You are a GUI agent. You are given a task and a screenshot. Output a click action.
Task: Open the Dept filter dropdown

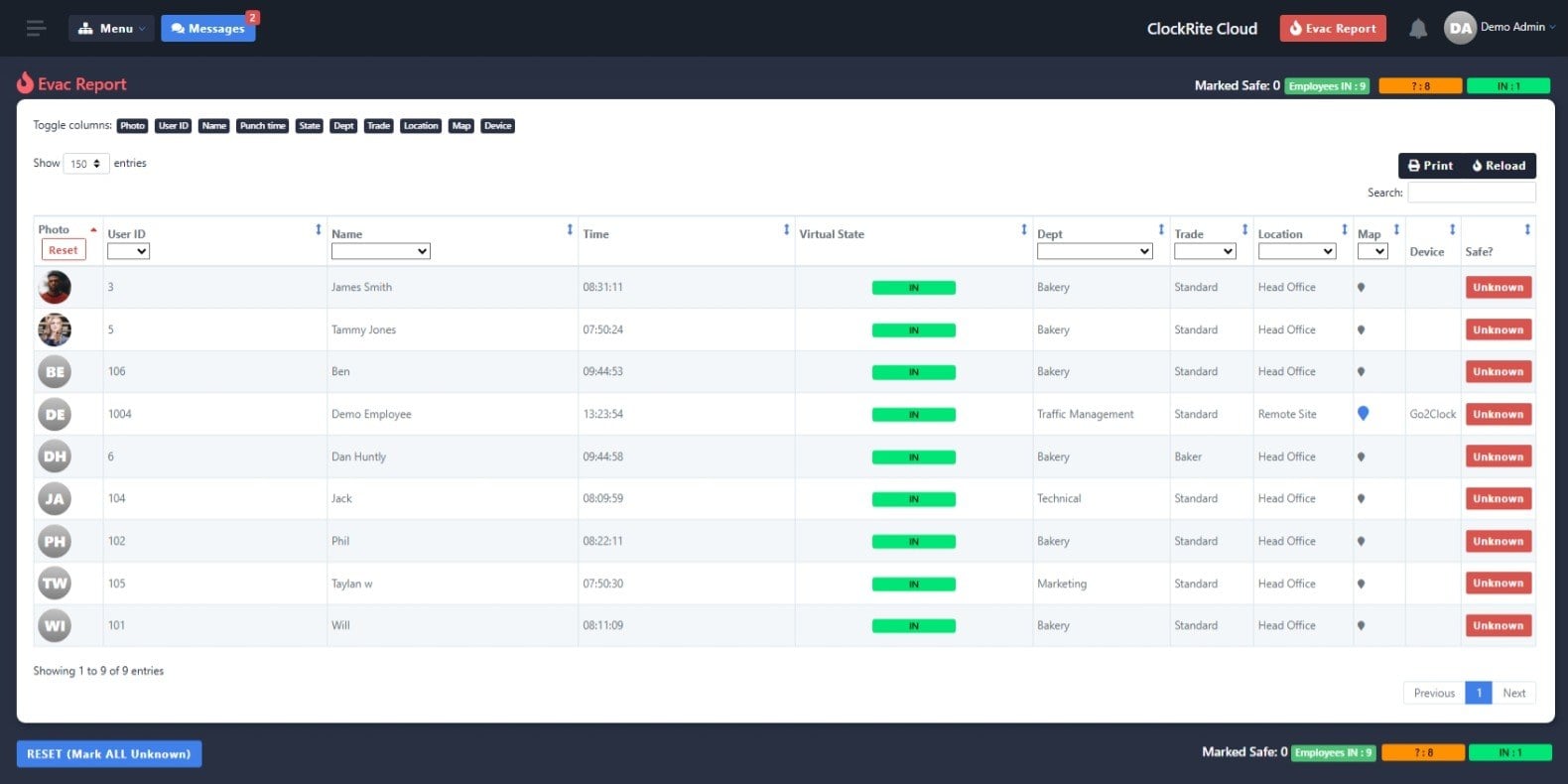click(x=1095, y=252)
